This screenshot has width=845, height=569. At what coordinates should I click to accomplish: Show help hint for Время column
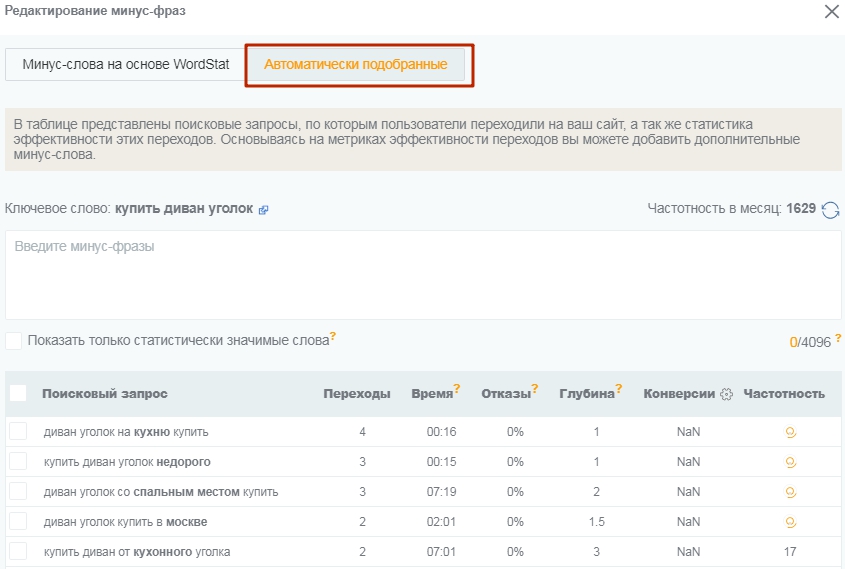457,389
